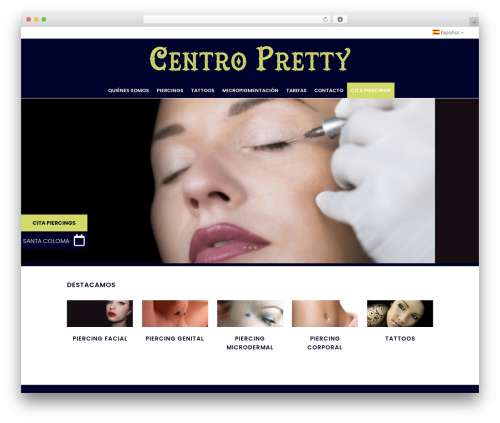Image resolution: width=500 pixels, height=423 pixels.
Task: Open the Contacto menu item
Action: [x=329, y=90]
